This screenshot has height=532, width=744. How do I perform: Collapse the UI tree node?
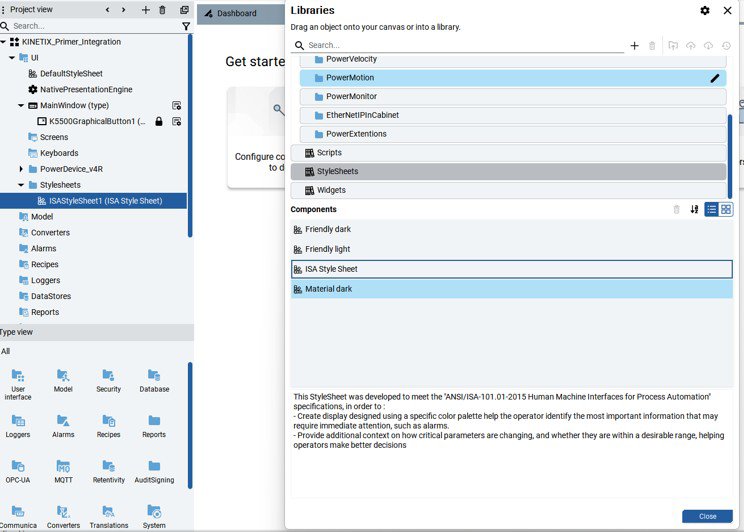tap(12, 58)
